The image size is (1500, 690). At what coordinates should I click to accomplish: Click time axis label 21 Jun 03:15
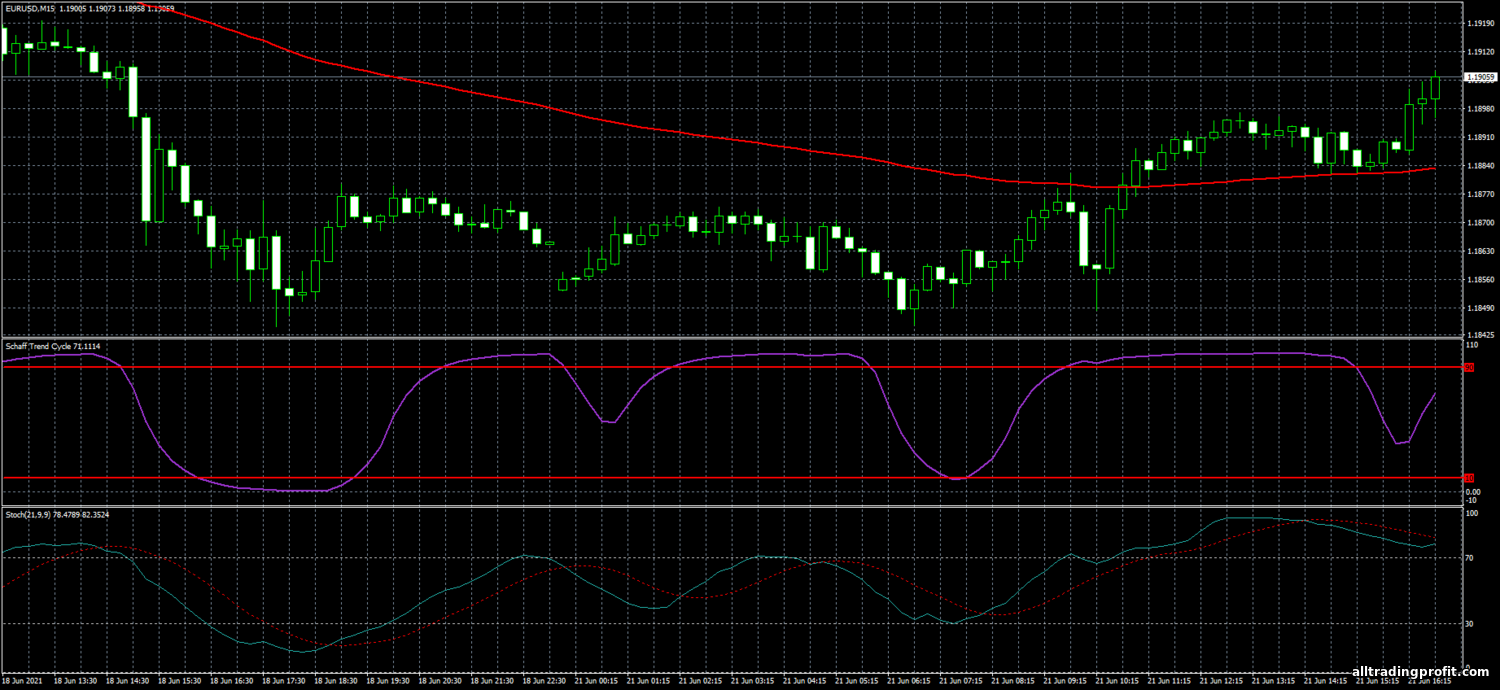pos(753,680)
